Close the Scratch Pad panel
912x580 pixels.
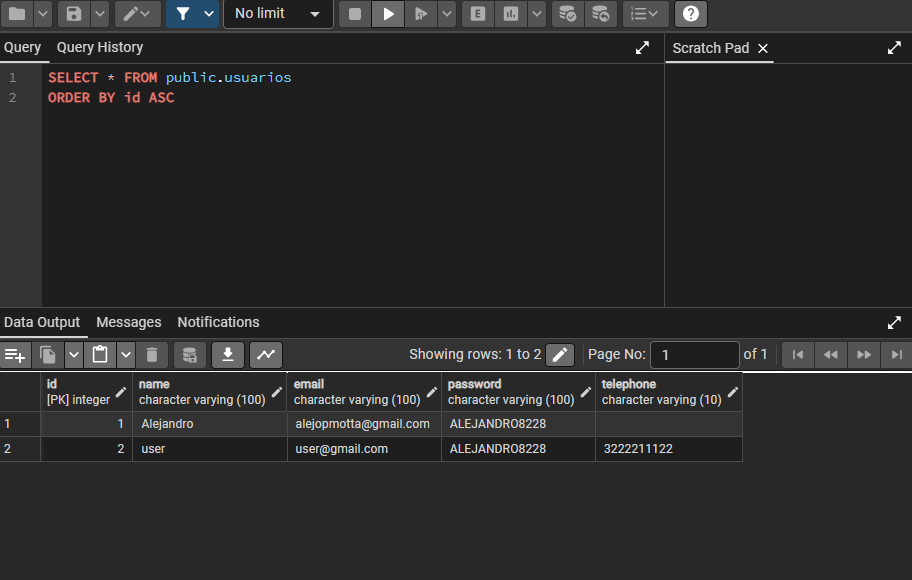coord(763,48)
